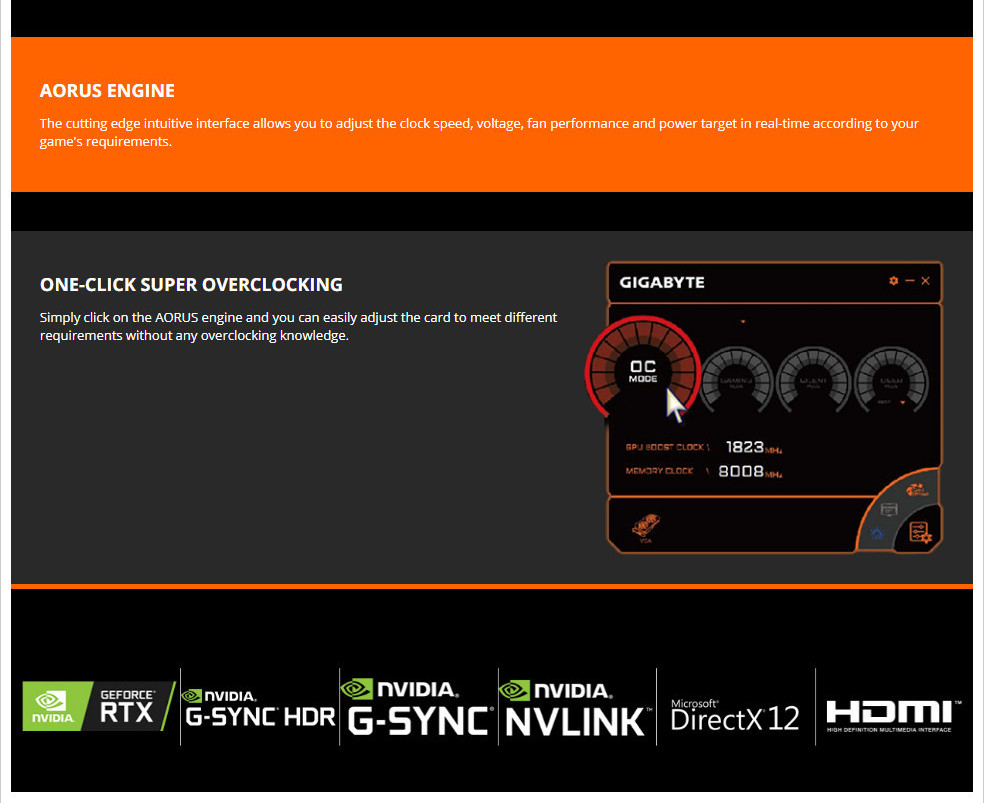Viewport: 984px width, 803px height.
Task: Click the NVIDIA G-SYNC logo
Action: tap(419, 706)
